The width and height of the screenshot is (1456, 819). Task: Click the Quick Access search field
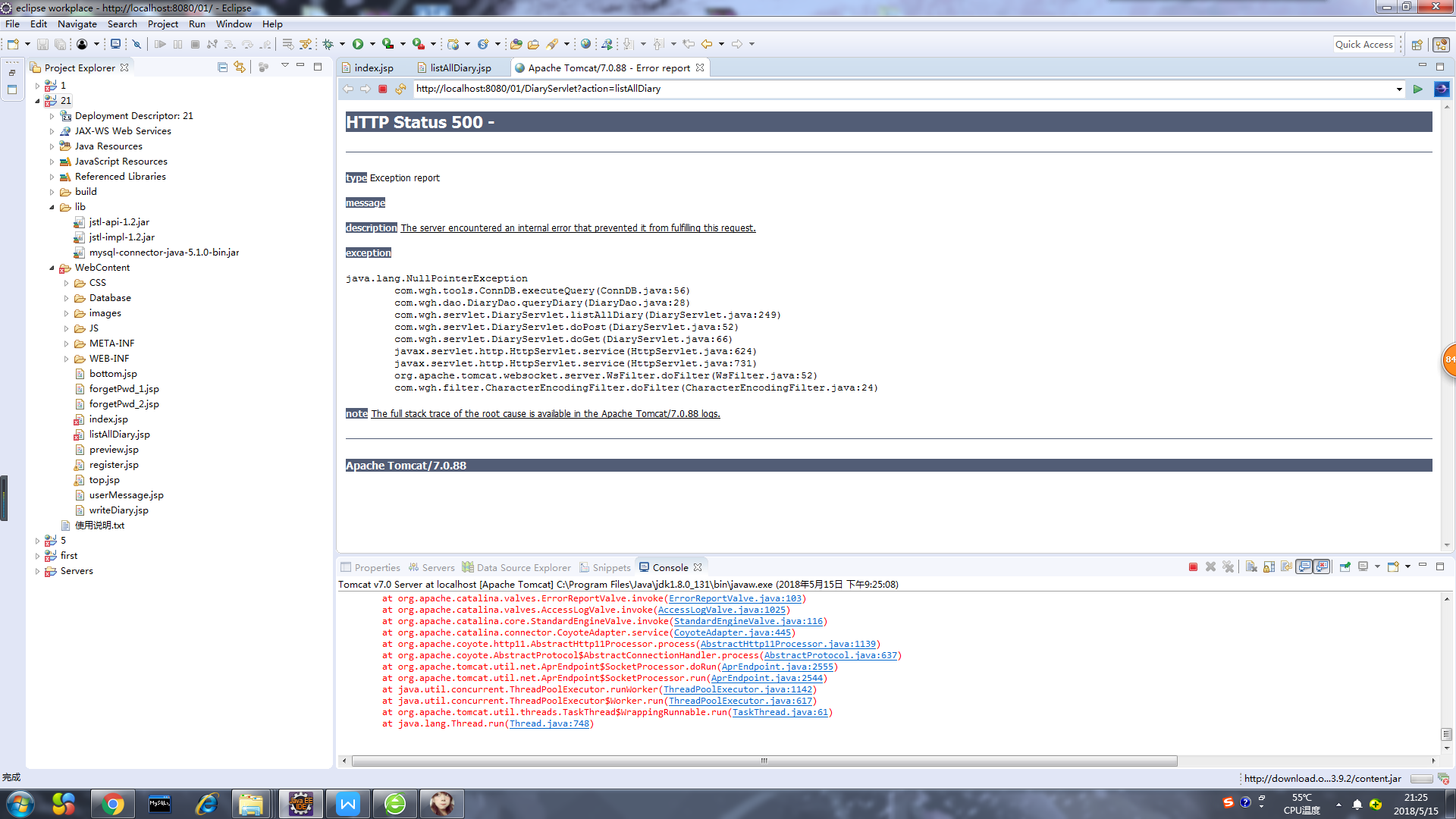coord(1364,45)
